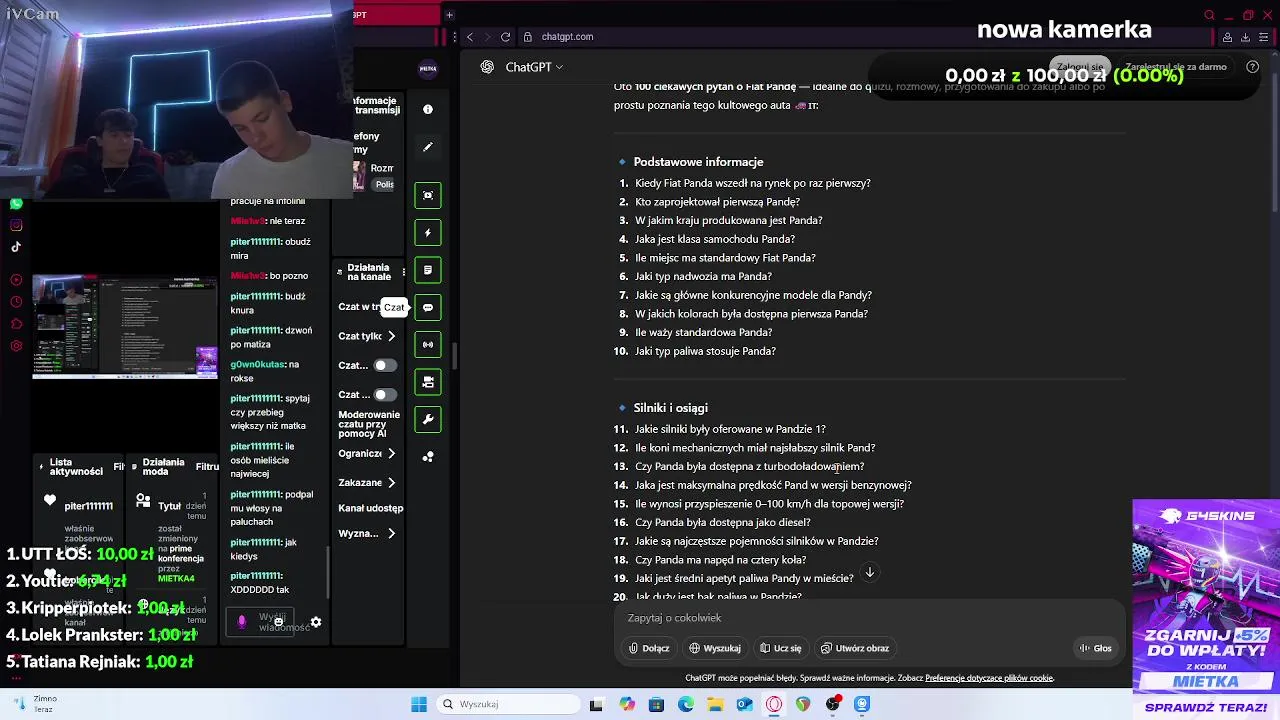Image resolution: width=1280 pixels, height=720 pixels.
Task: Open the video camera icon panel
Action: click(x=428, y=382)
